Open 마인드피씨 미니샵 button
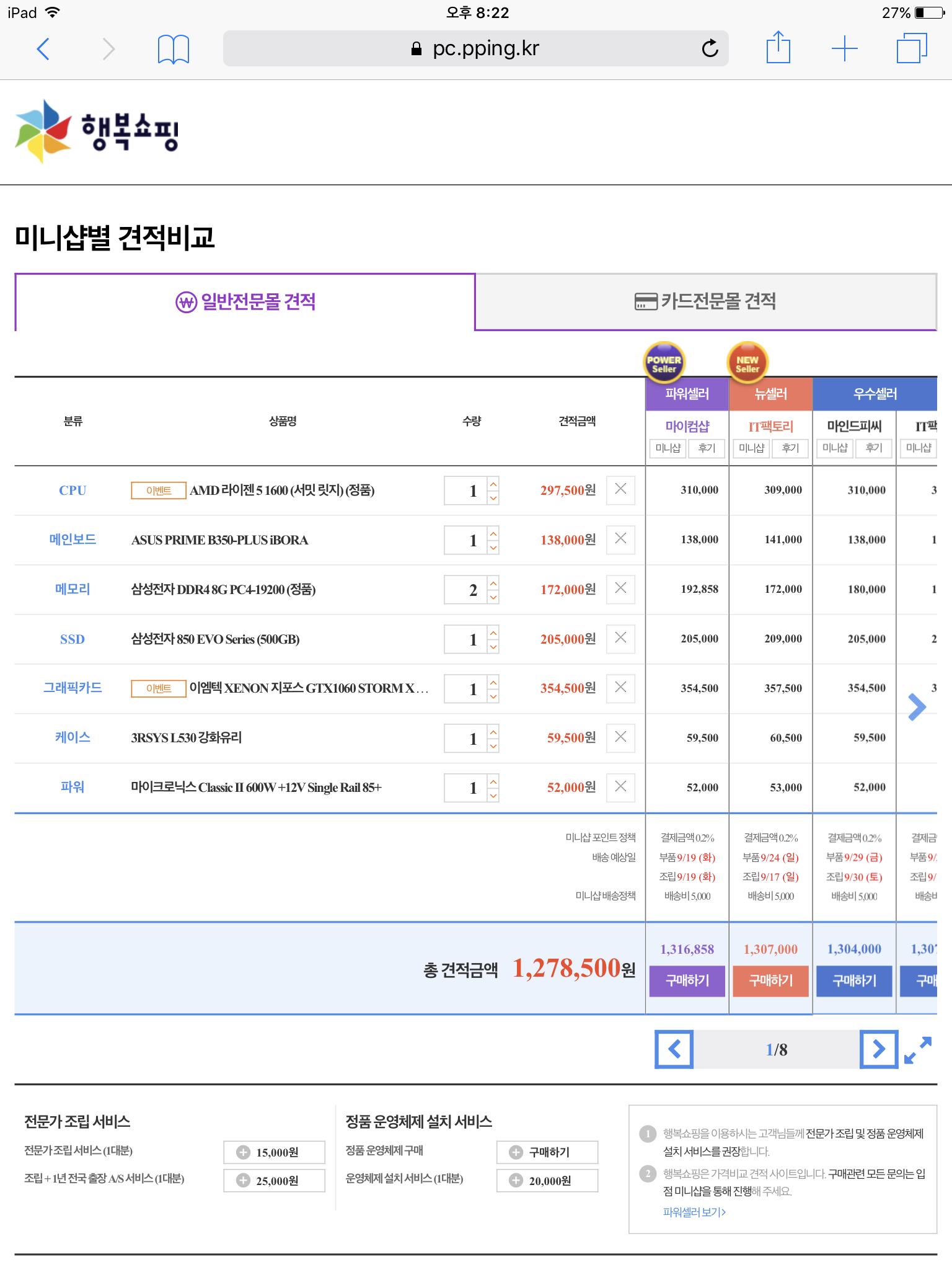Screen dimensions: 952x1270 pyautogui.click(x=835, y=448)
